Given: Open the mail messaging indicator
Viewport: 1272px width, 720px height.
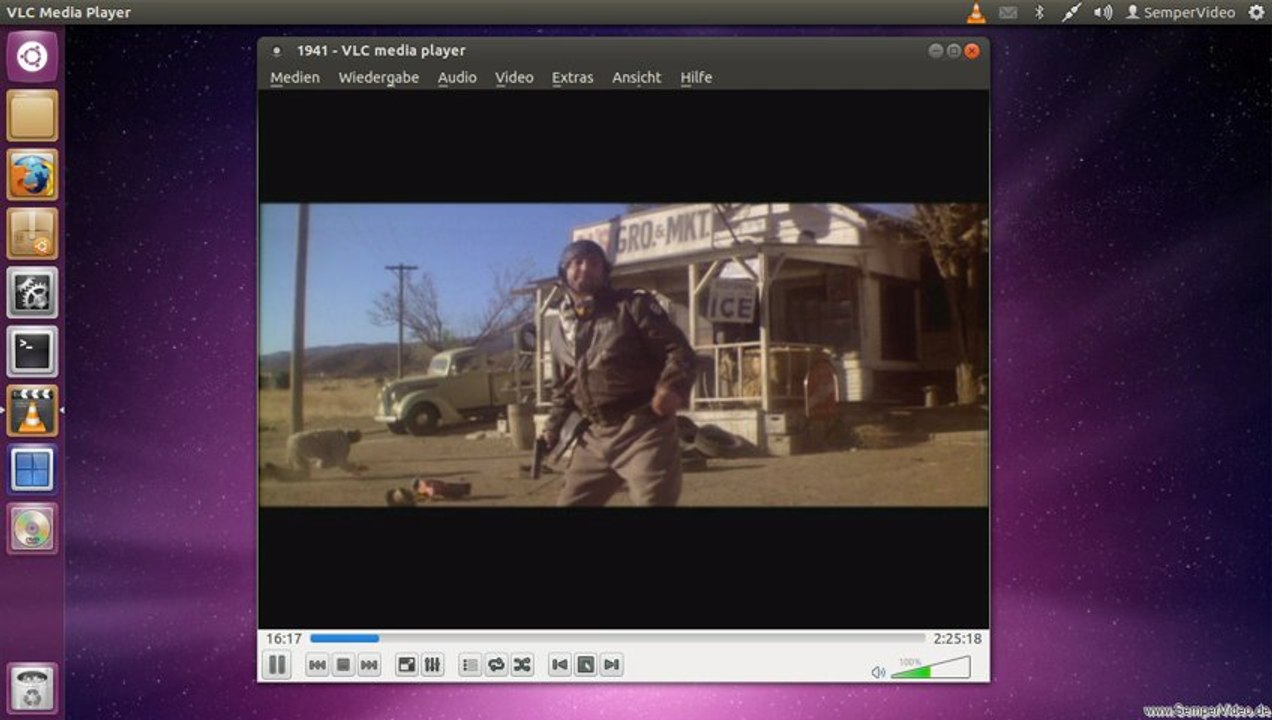Looking at the screenshot, I should 1008,13.
